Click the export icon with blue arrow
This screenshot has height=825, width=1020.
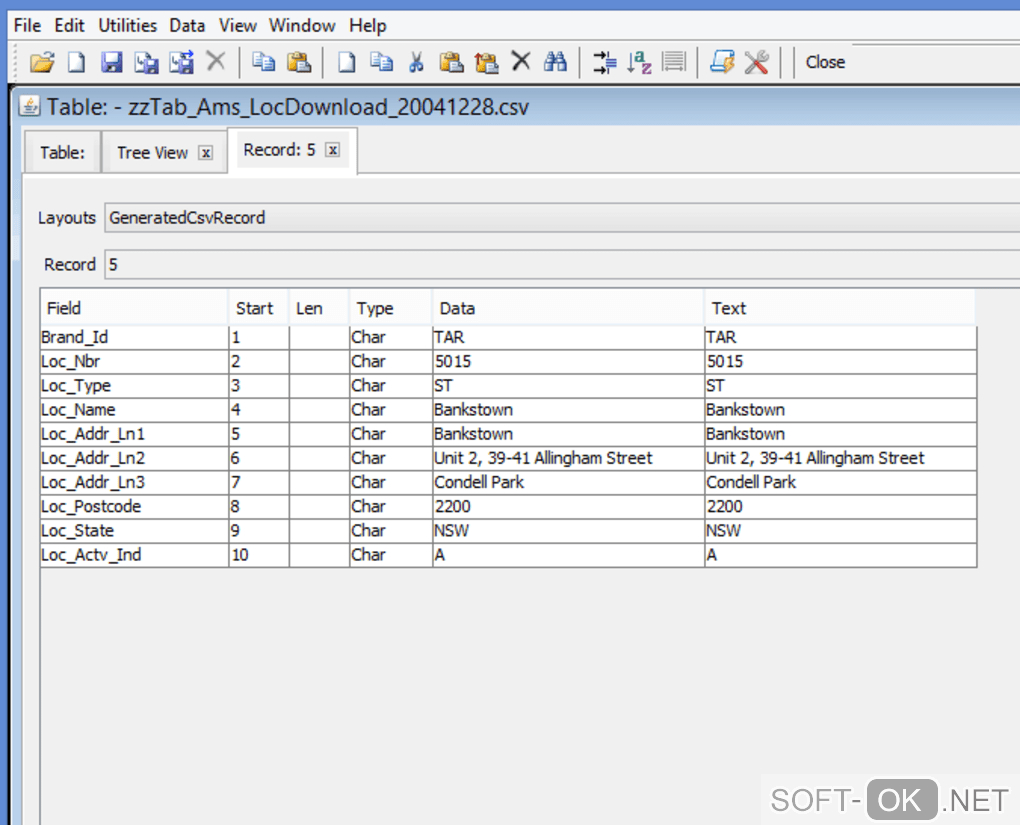181,62
